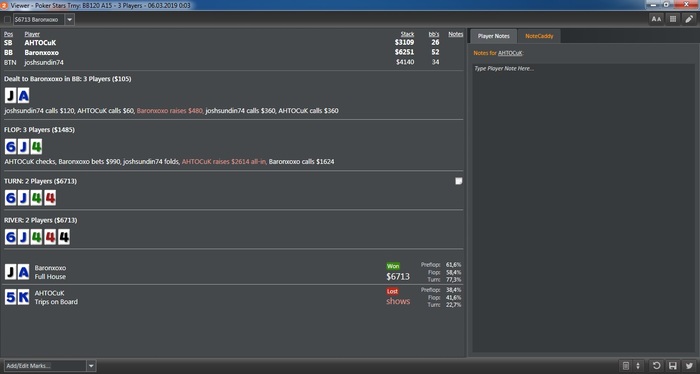Image resolution: width=700 pixels, height=374 pixels.
Task: Click the 5 card in AHTOCuK's shown hand
Action: click(10, 297)
